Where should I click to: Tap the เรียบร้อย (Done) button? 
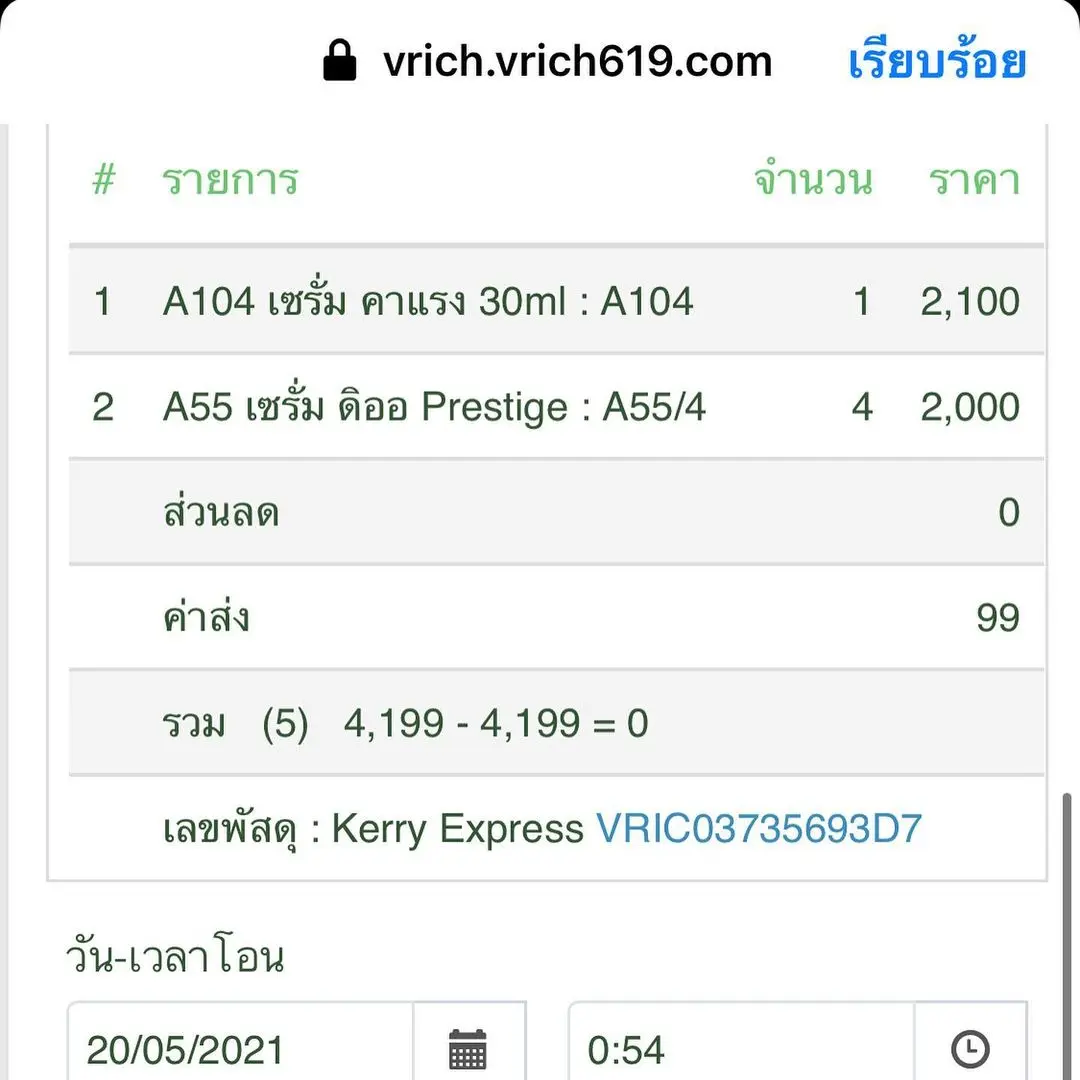click(x=937, y=62)
